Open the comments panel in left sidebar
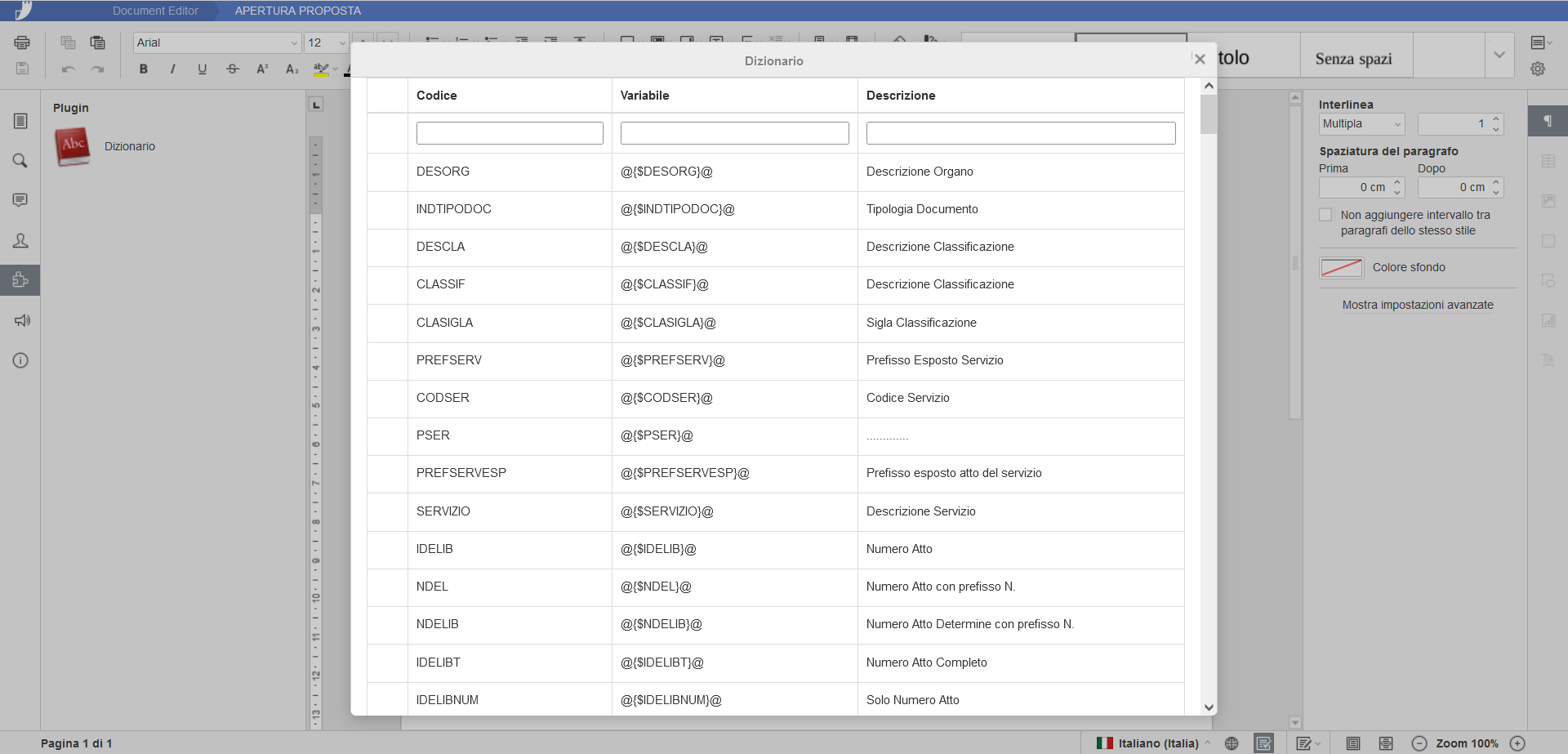Screen dimensions: 1568x754 pos(20,200)
